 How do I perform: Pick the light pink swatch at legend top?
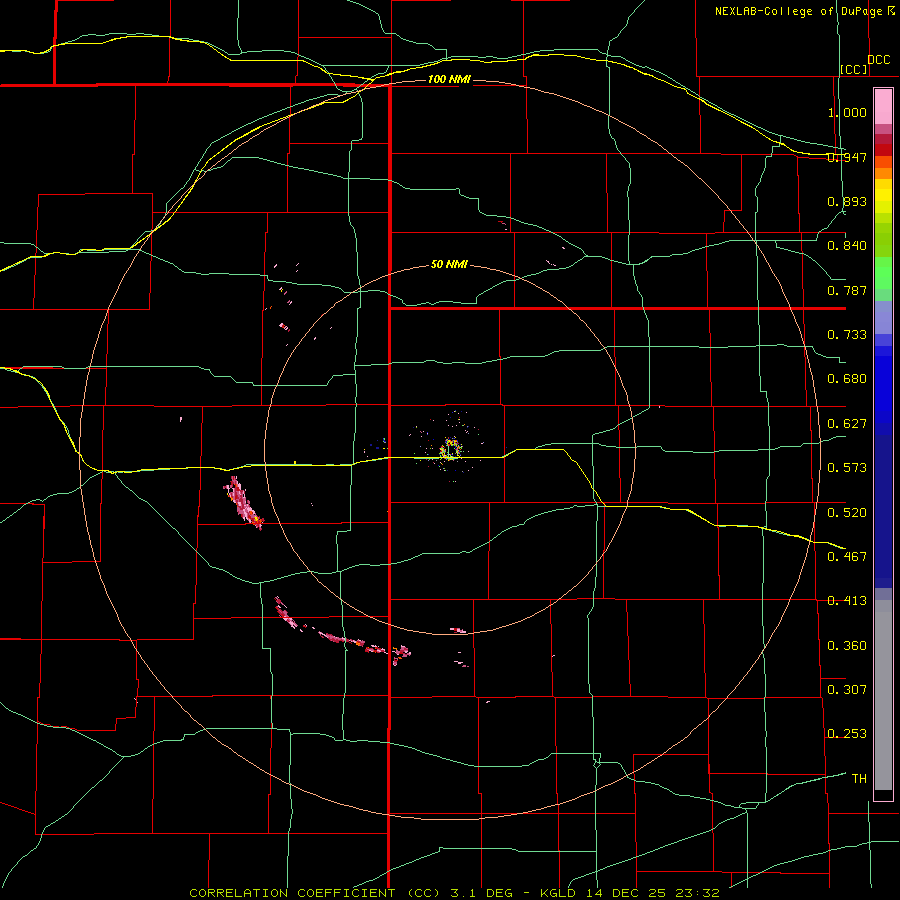pos(883,107)
